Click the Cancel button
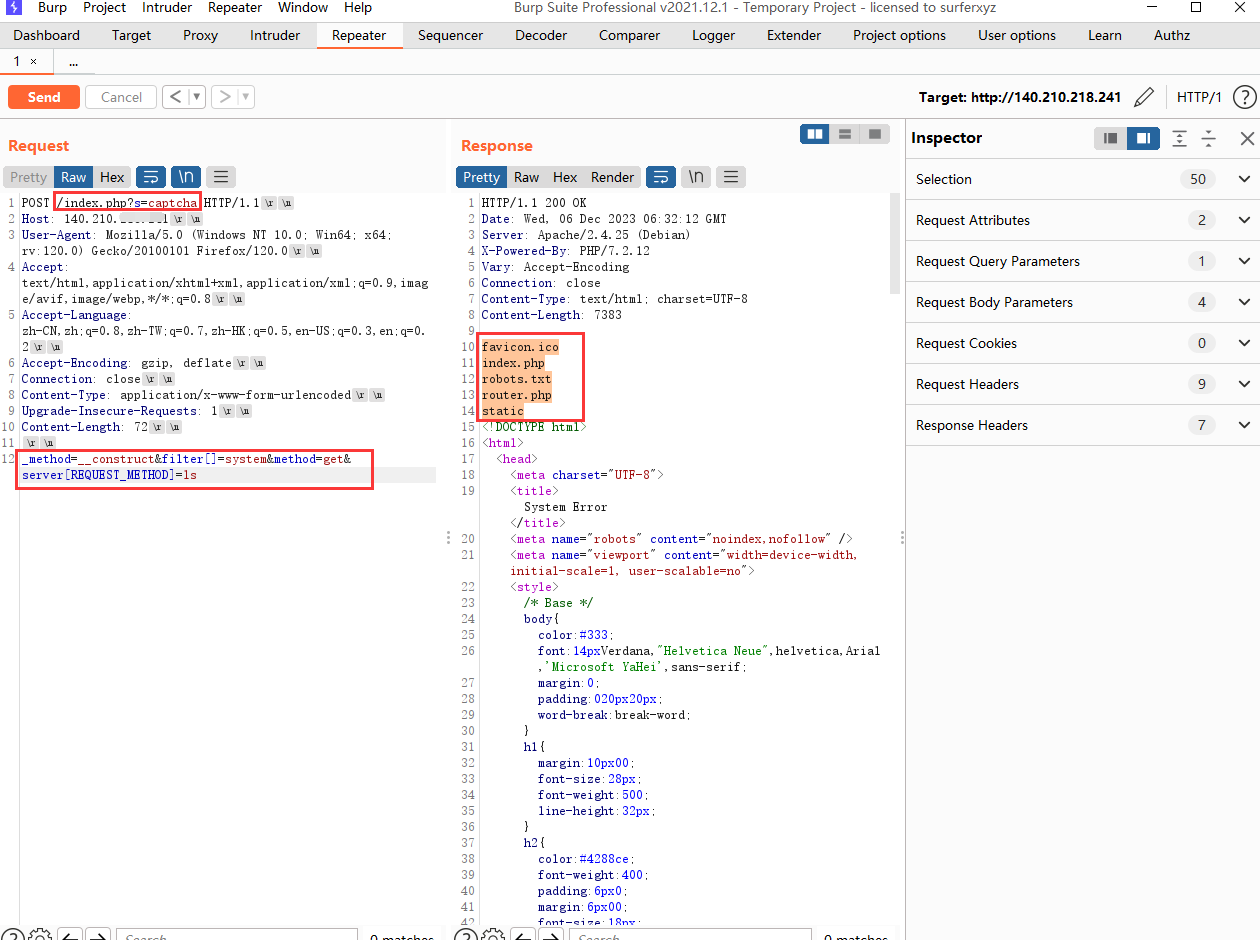Viewport: 1260px width, 940px height. (121, 97)
